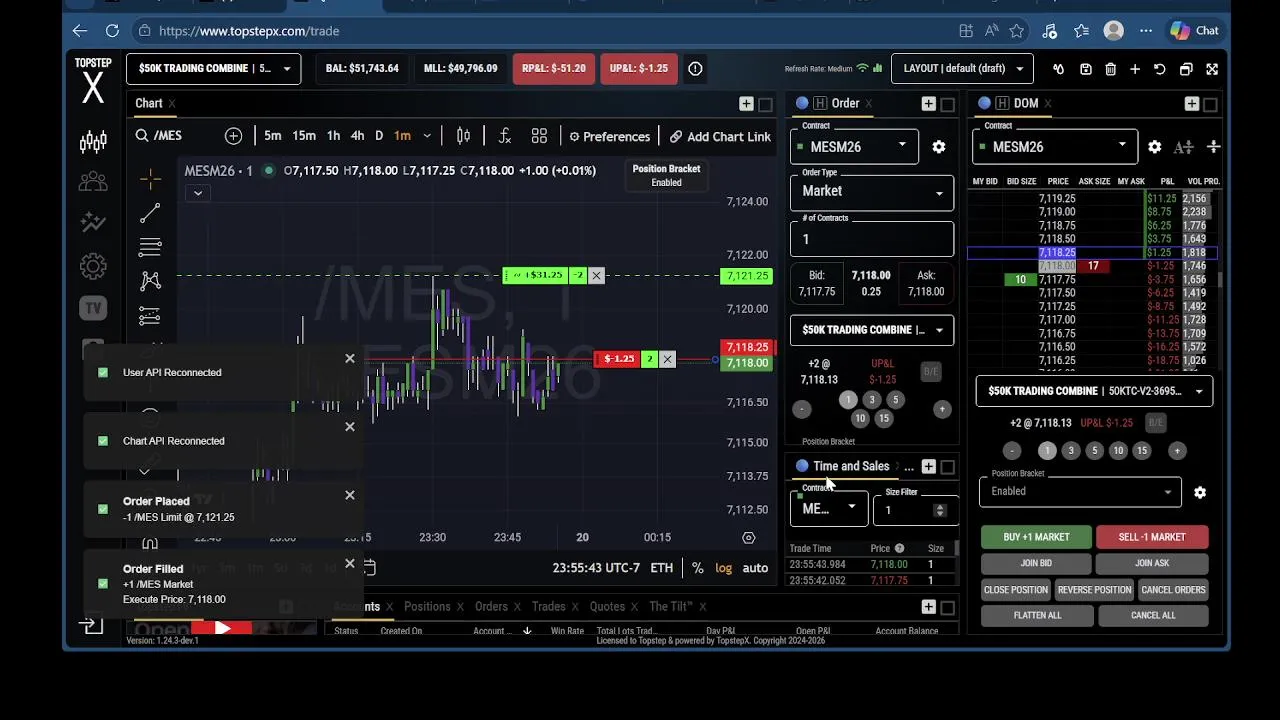This screenshot has width=1280, height=720.
Task: Switch to the Trades tab
Action: point(549,607)
